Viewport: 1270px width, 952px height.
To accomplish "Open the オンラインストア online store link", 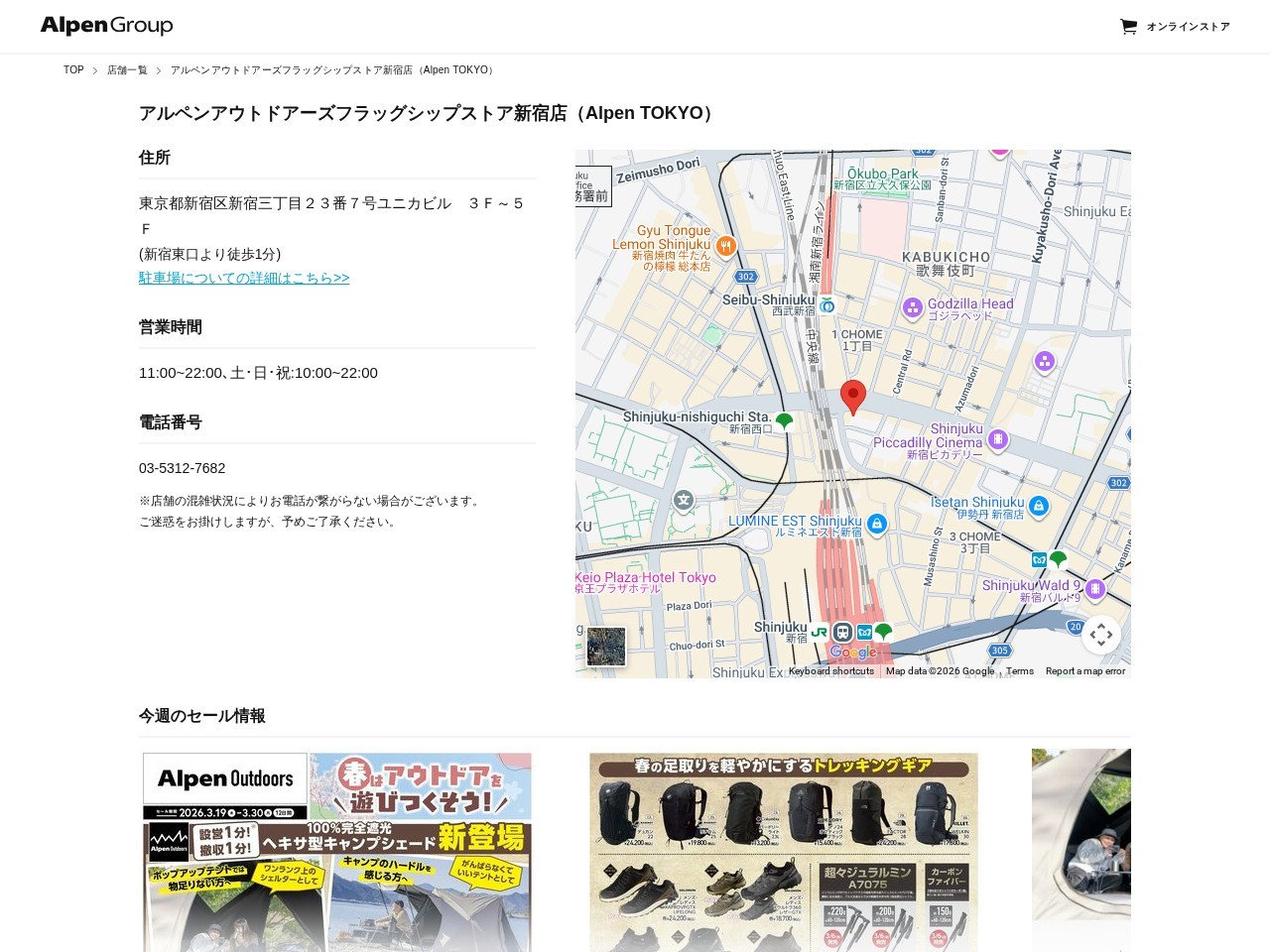I will point(1187,27).
